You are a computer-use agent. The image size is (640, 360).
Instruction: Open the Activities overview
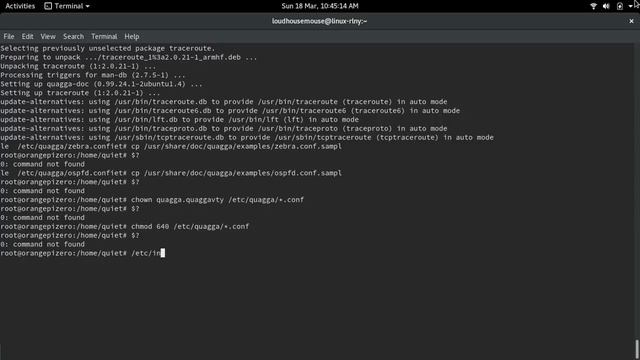pos(20,6)
